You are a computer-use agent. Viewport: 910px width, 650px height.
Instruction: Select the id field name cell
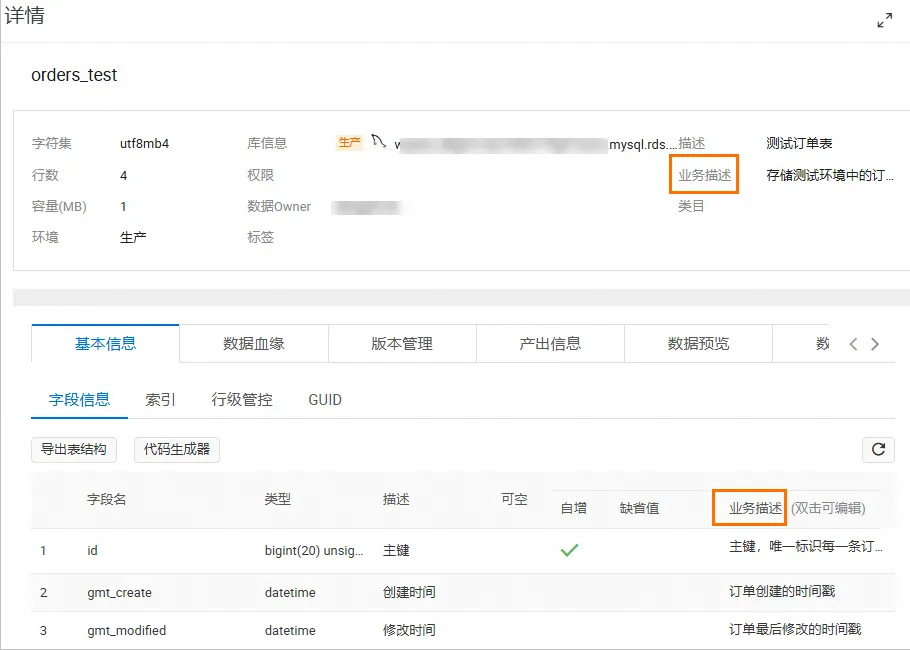coord(92,550)
